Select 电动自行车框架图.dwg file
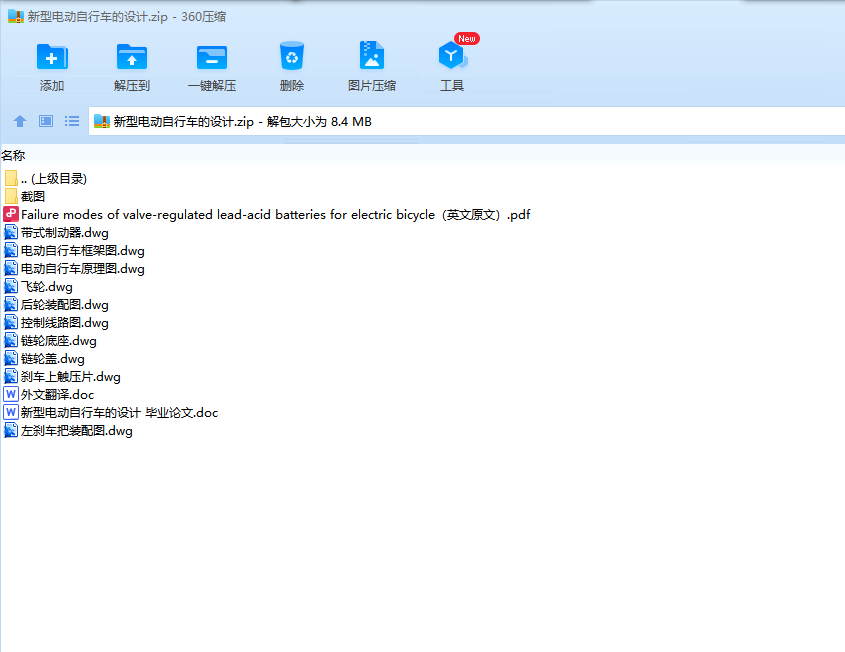845x652 pixels. pyautogui.click(x=74, y=251)
